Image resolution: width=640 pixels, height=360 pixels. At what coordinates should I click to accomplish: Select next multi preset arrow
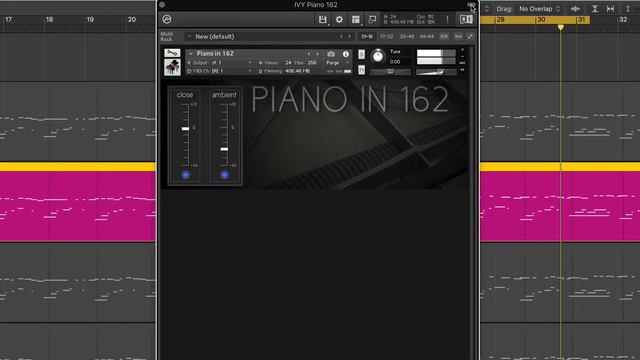(349, 36)
